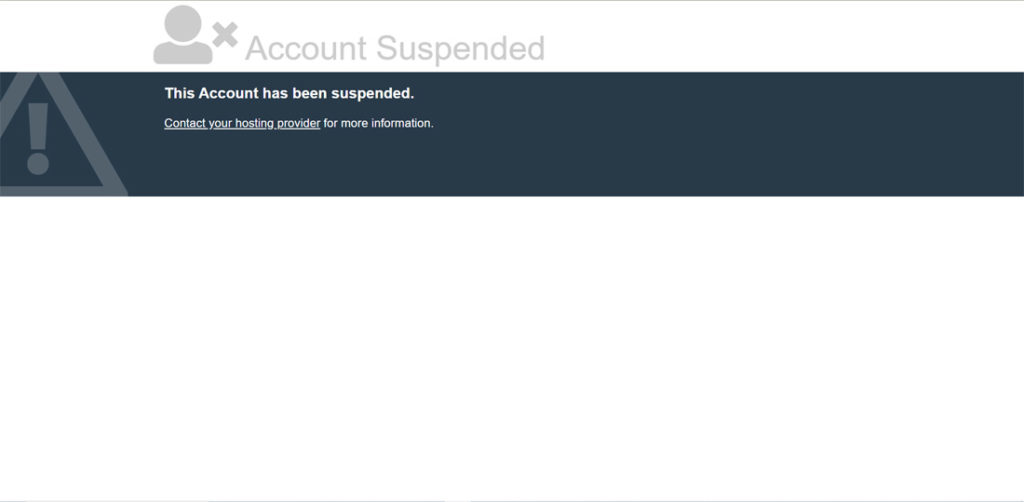
Task: Click the word 'Suspended' in the gray heading
Action: (x=460, y=48)
